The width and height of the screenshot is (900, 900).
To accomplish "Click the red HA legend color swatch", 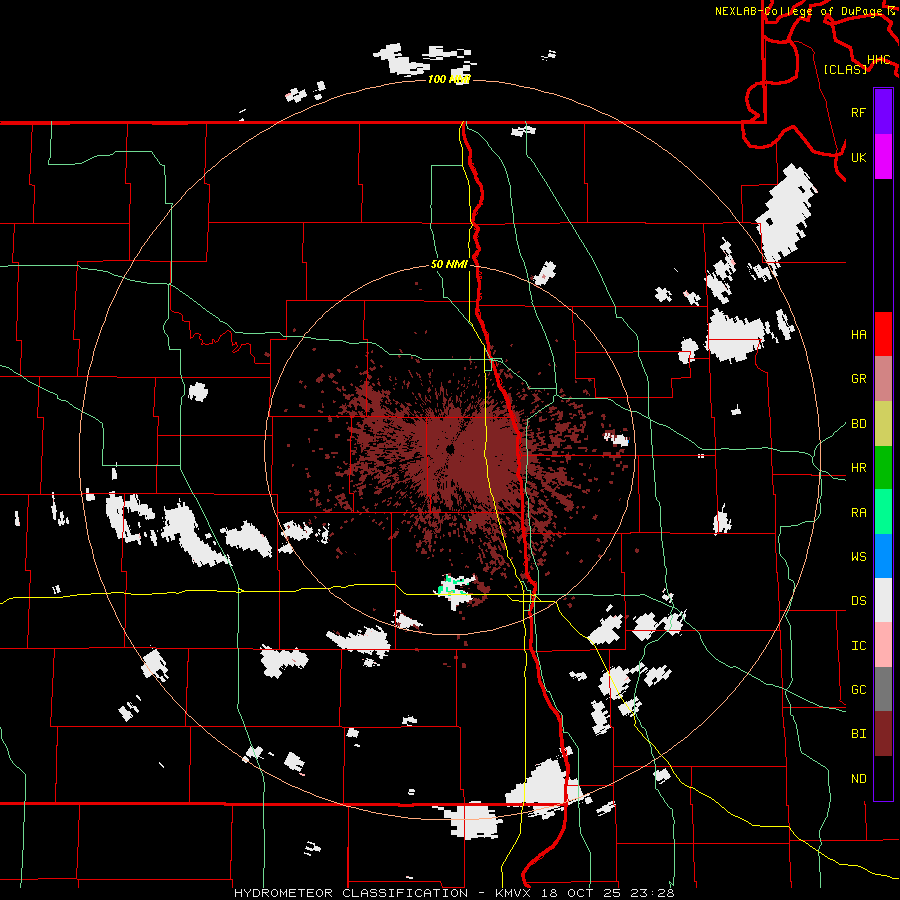I will click(883, 334).
